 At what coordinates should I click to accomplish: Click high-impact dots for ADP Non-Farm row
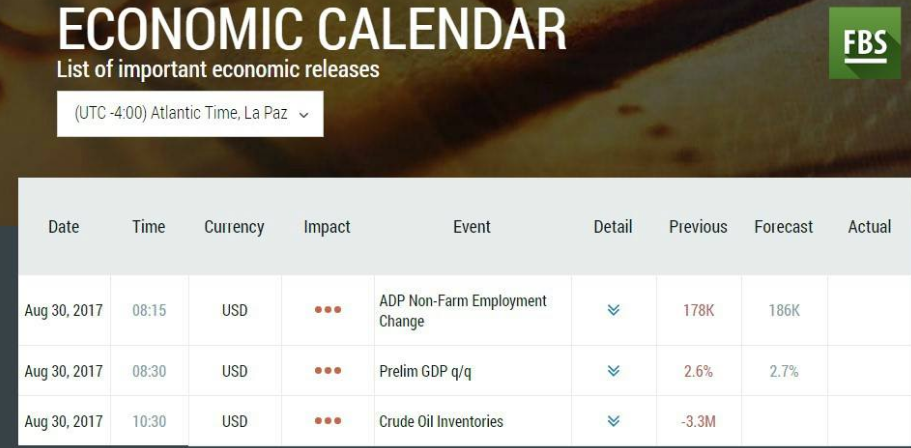(328, 310)
